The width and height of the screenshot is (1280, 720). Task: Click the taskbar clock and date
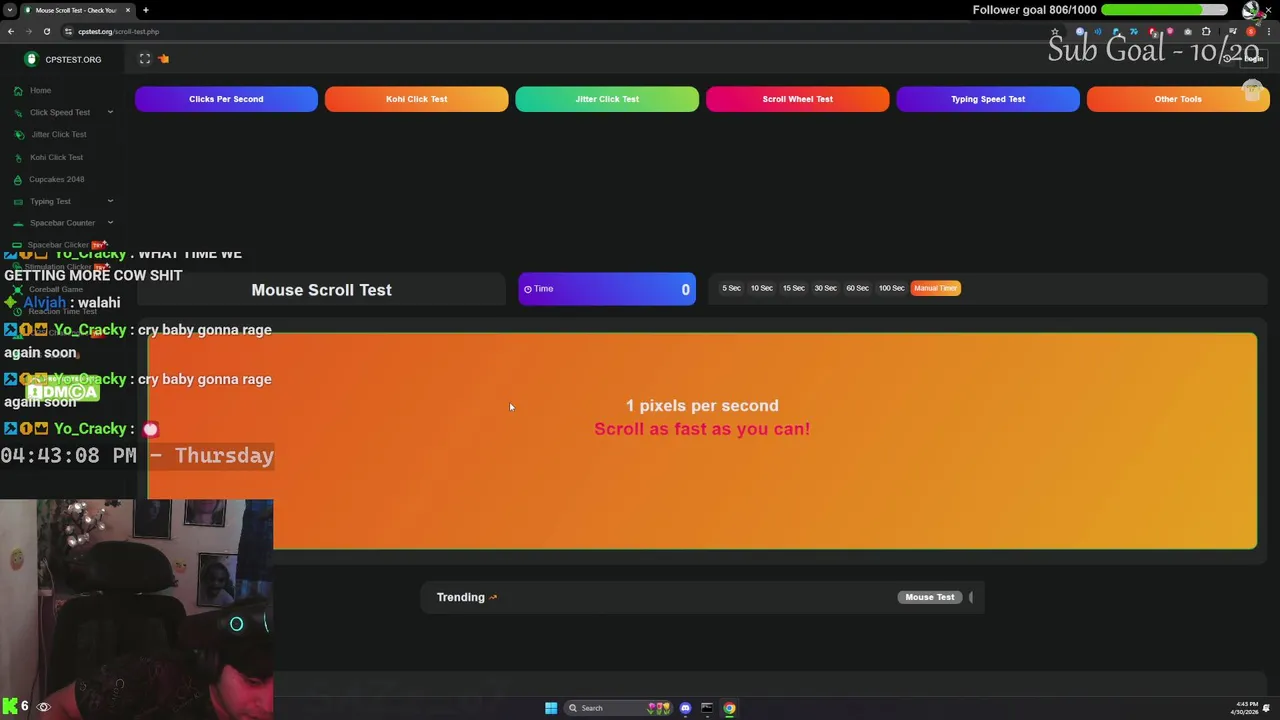pyautogui.click(x=1247, y=707)
